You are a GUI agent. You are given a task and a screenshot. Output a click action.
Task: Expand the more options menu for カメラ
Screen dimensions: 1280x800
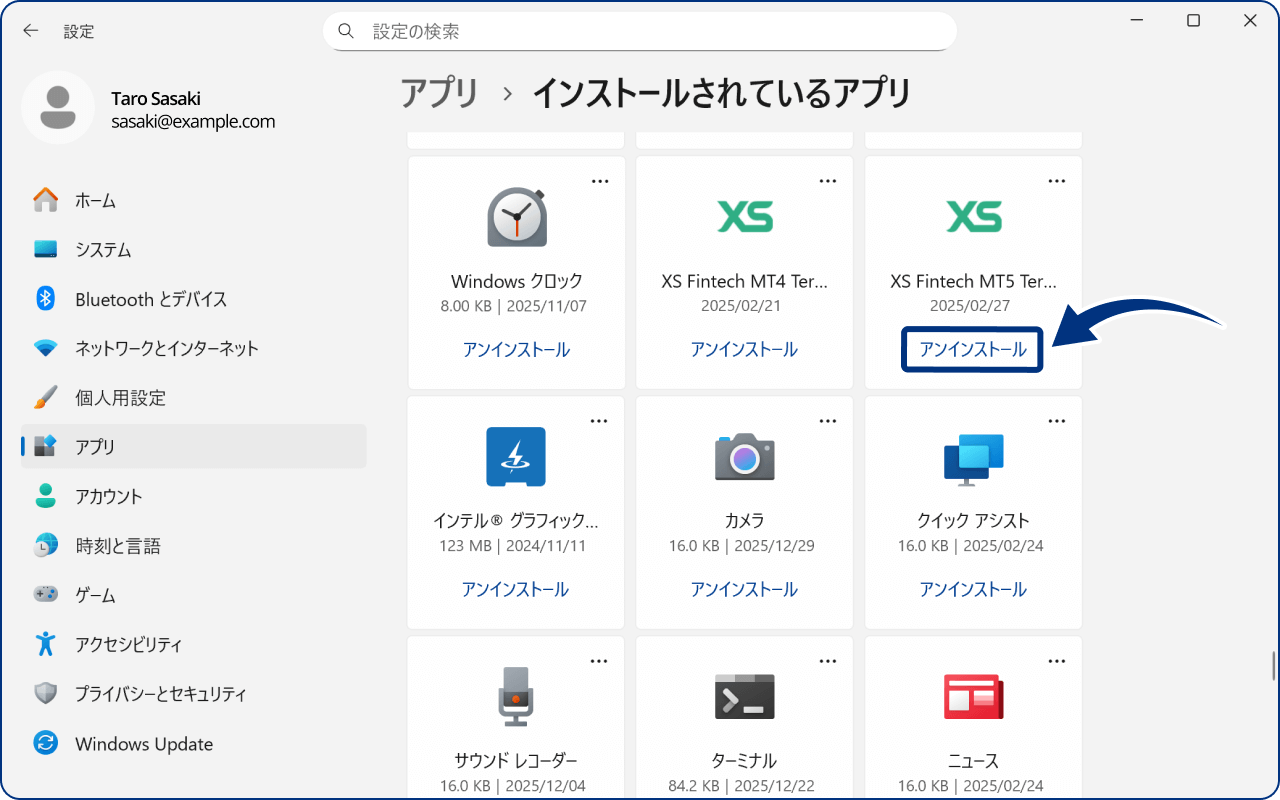click(828, 421)
